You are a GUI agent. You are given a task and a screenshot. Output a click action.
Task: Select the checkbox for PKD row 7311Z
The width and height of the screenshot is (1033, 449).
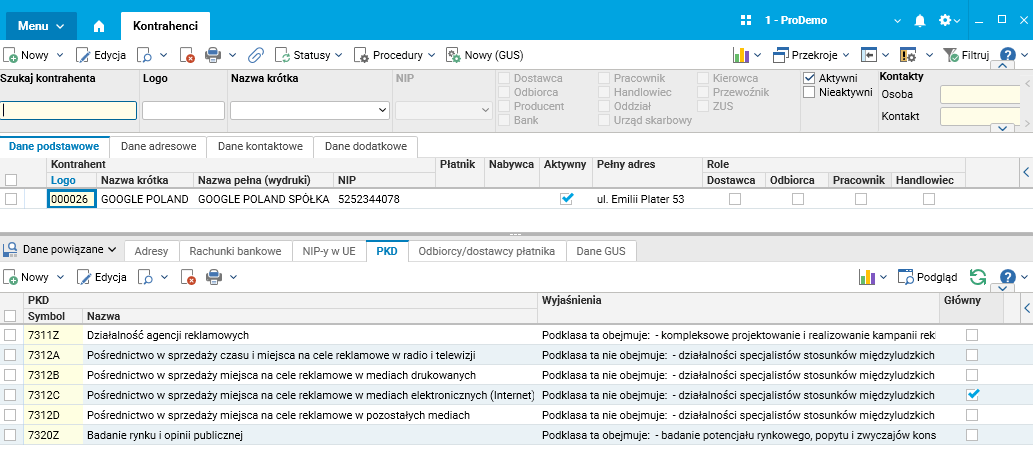(x=11, y=335)
